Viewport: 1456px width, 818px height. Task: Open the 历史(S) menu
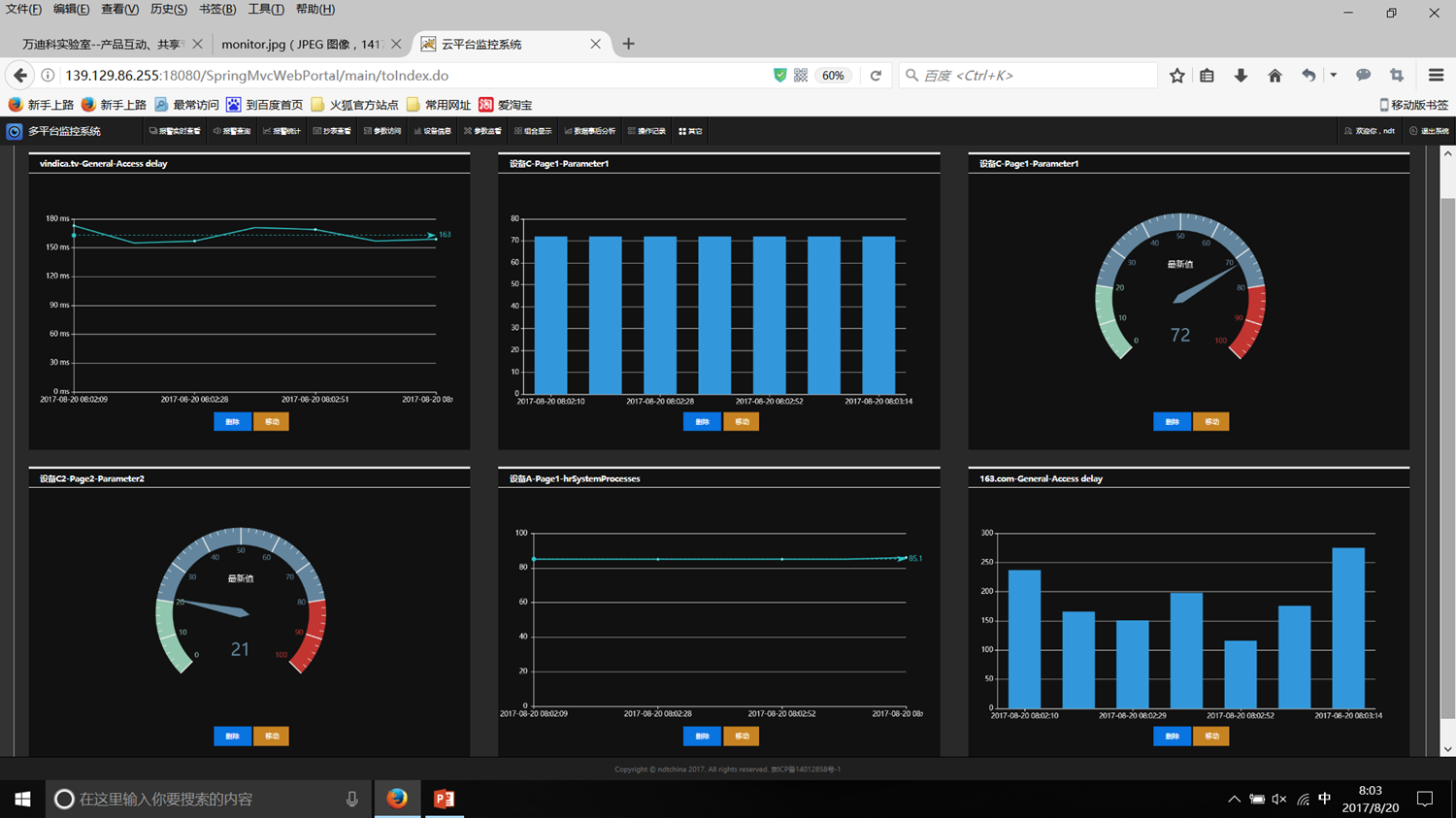(x=168, y=10)
